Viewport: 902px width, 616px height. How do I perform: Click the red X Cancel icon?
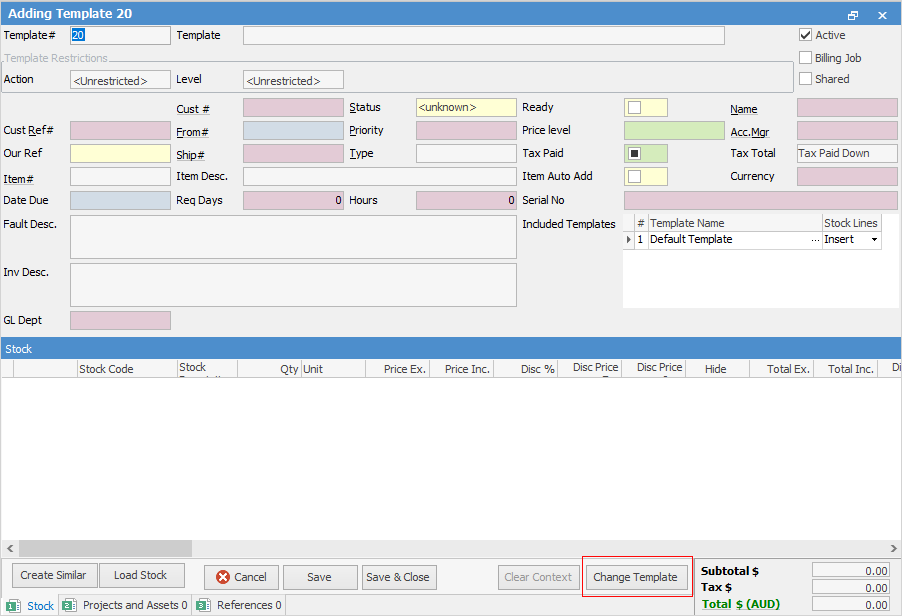coord(223,577)
